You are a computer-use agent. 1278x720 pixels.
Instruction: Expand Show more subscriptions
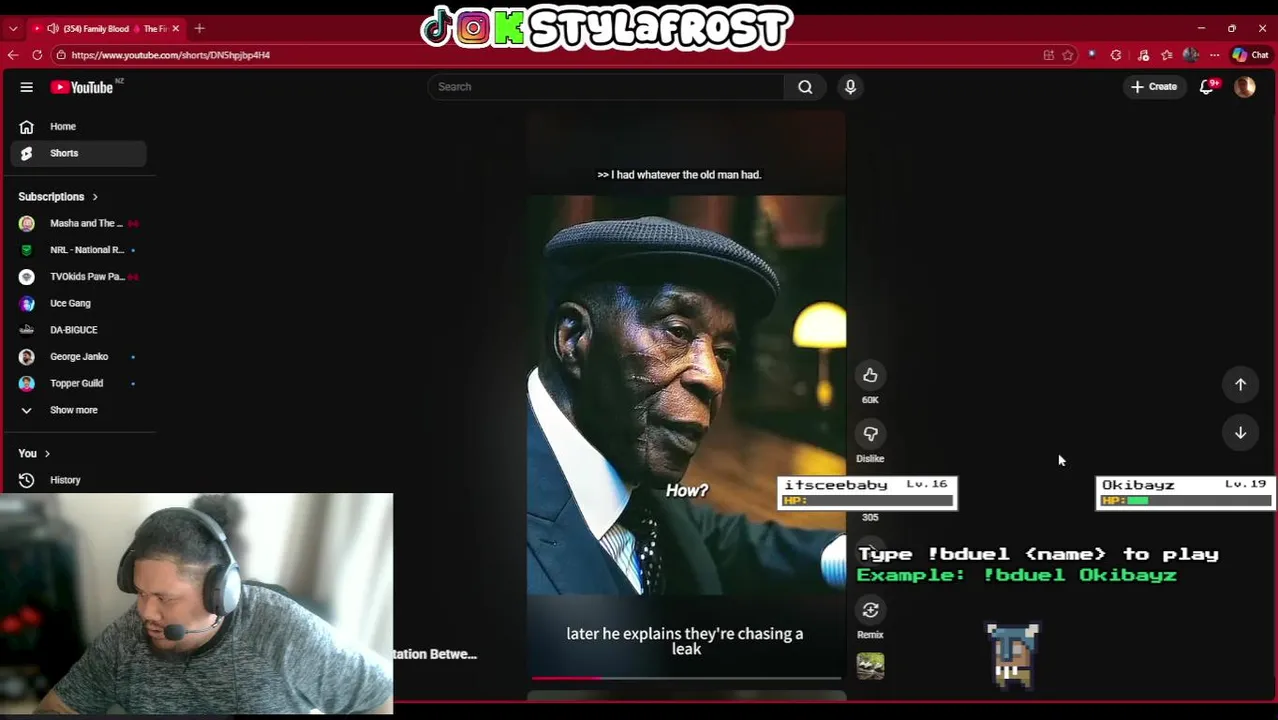tap(80, 410)
